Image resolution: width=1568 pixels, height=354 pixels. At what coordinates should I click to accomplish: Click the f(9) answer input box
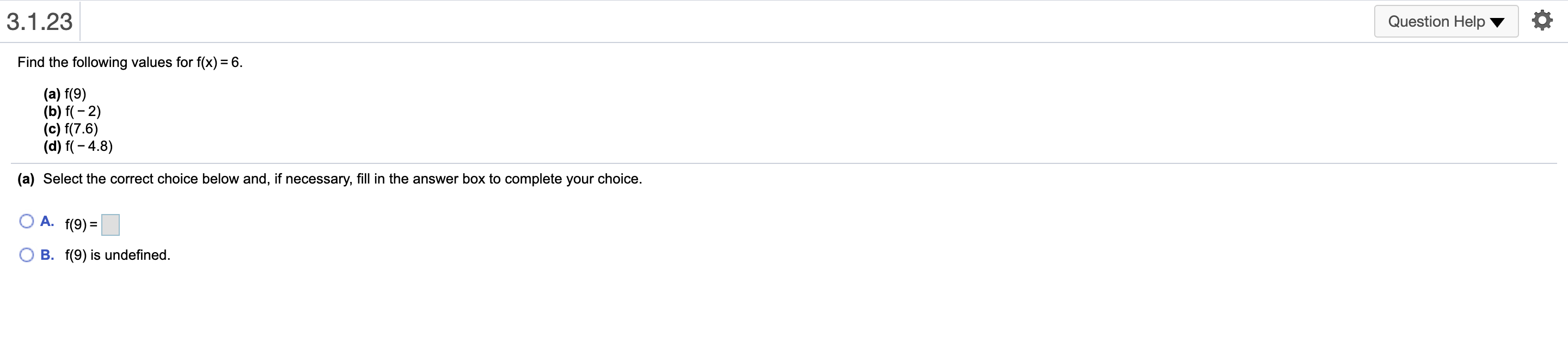tap(110, 225)
